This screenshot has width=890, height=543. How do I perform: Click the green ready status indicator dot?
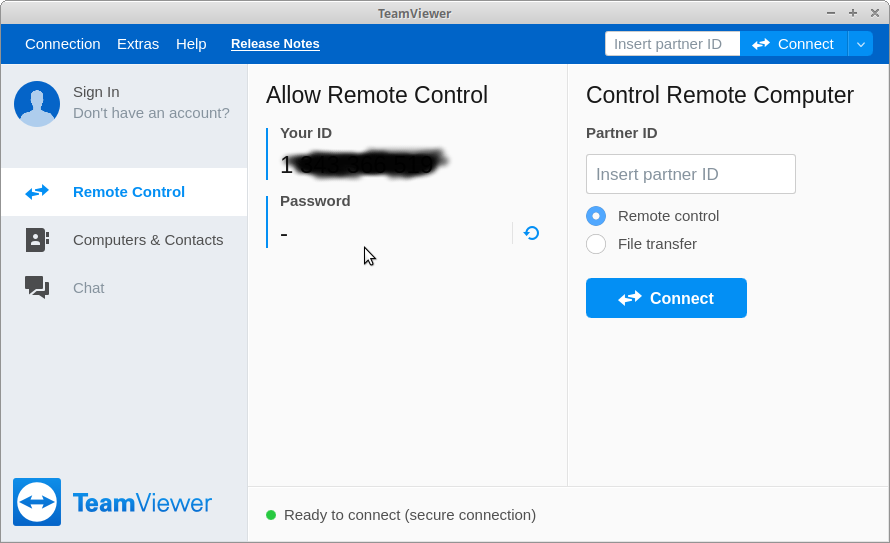[x=271, y=515]
